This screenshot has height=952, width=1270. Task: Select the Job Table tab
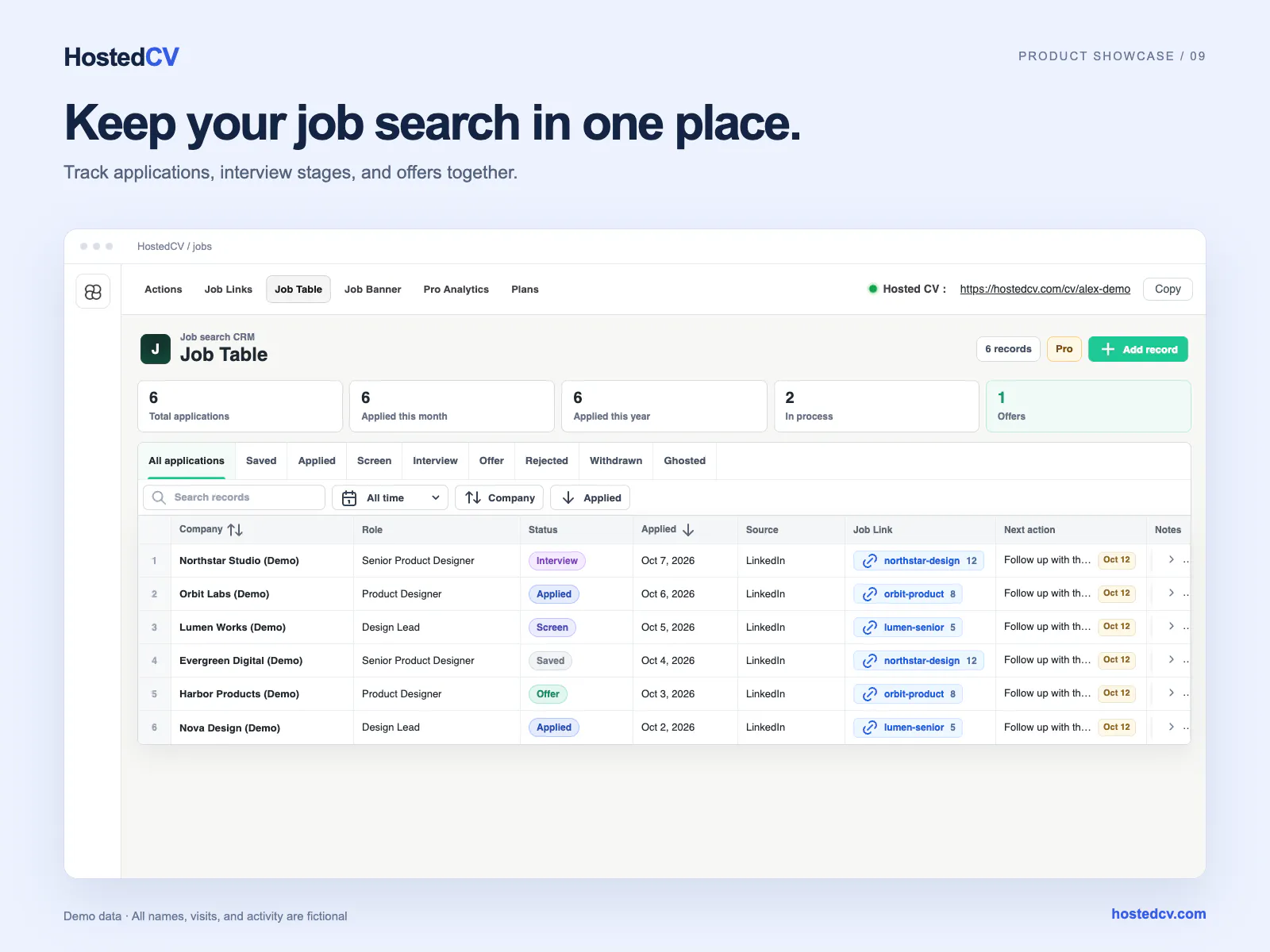click(298, 290)
